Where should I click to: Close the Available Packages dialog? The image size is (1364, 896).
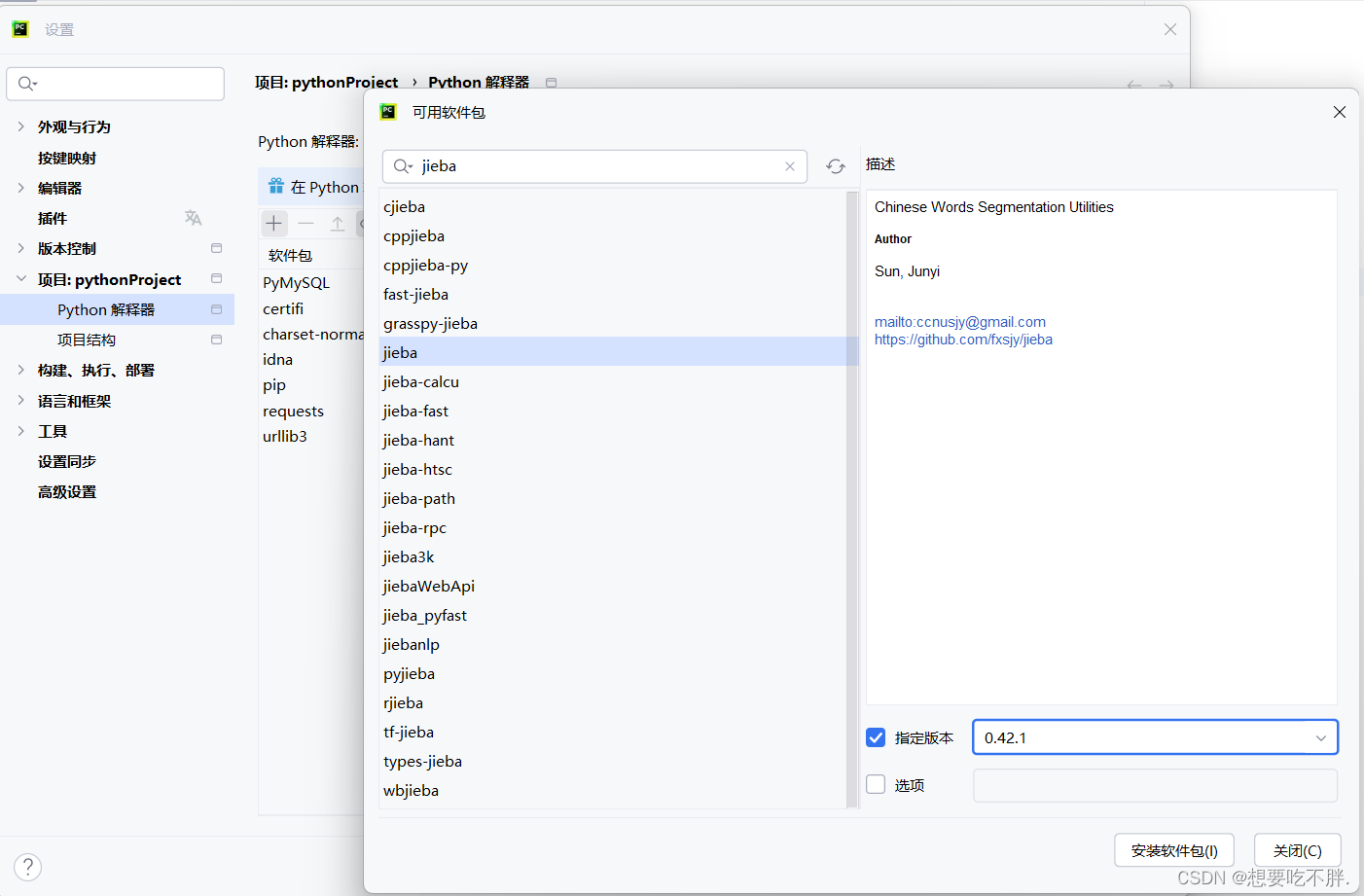coord(1340,112)
